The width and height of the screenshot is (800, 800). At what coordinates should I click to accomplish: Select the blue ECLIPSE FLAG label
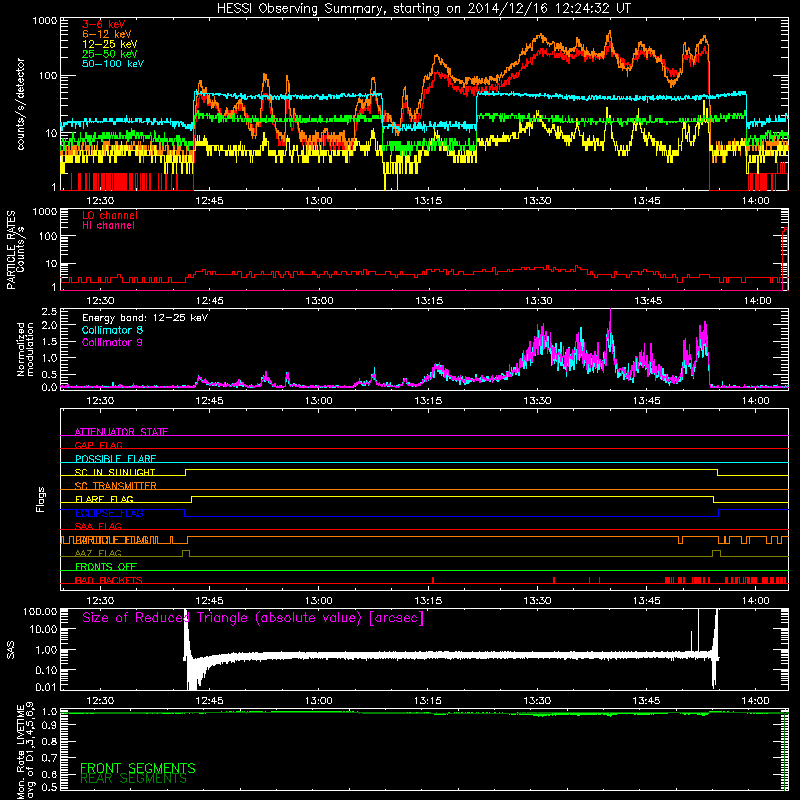pos(109,513)
